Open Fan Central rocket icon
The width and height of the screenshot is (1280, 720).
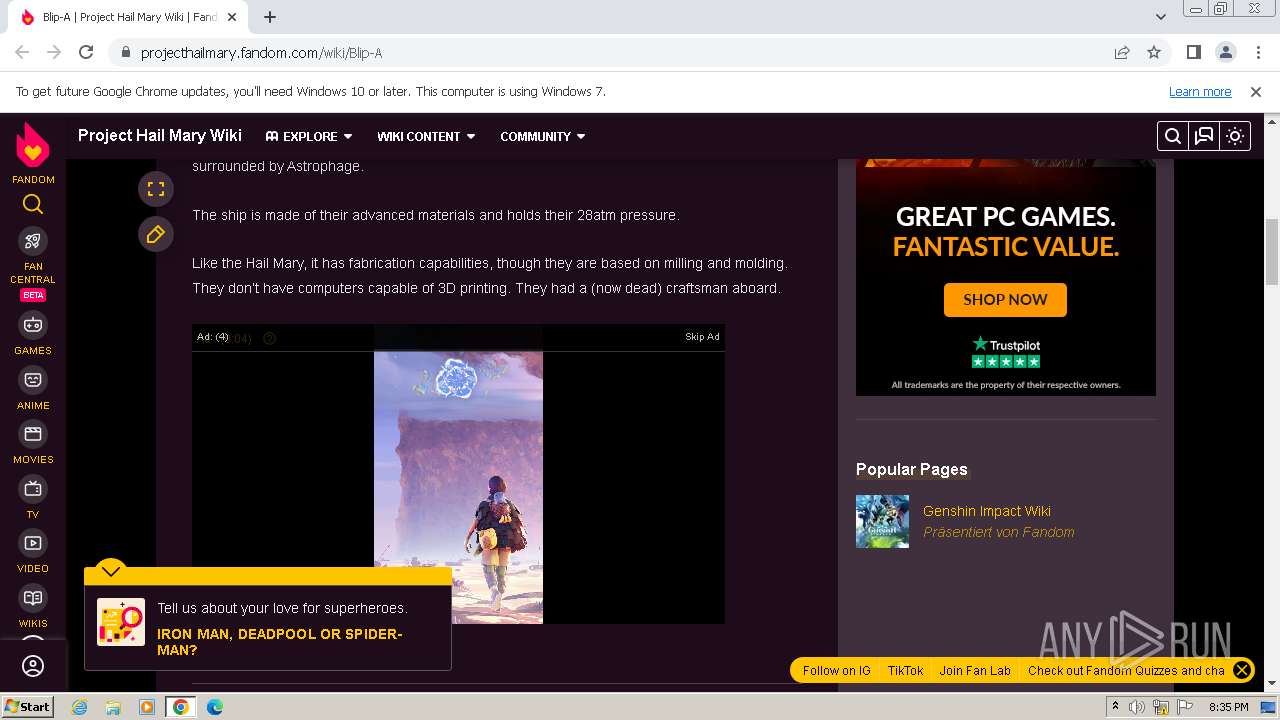coord(33,241)
